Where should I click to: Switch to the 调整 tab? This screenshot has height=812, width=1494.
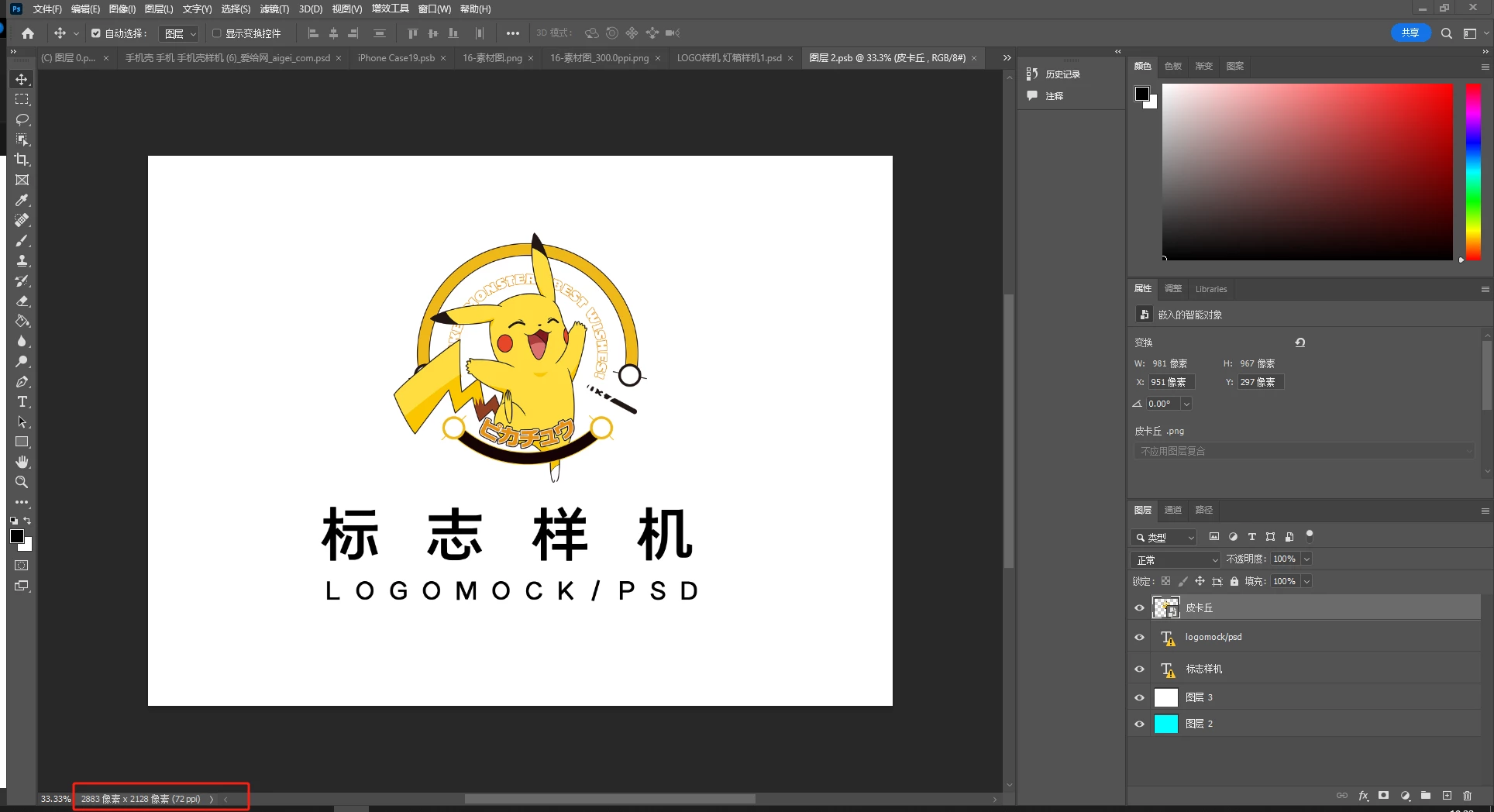pyautogui.click(x=1173, y=289)
